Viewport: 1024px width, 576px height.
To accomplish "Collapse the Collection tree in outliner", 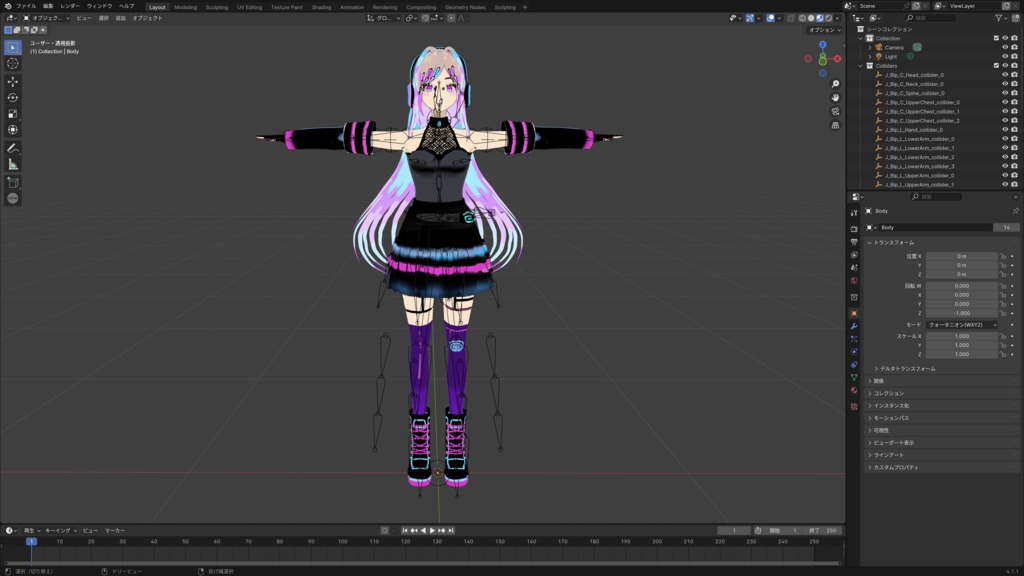I will 861,39.
